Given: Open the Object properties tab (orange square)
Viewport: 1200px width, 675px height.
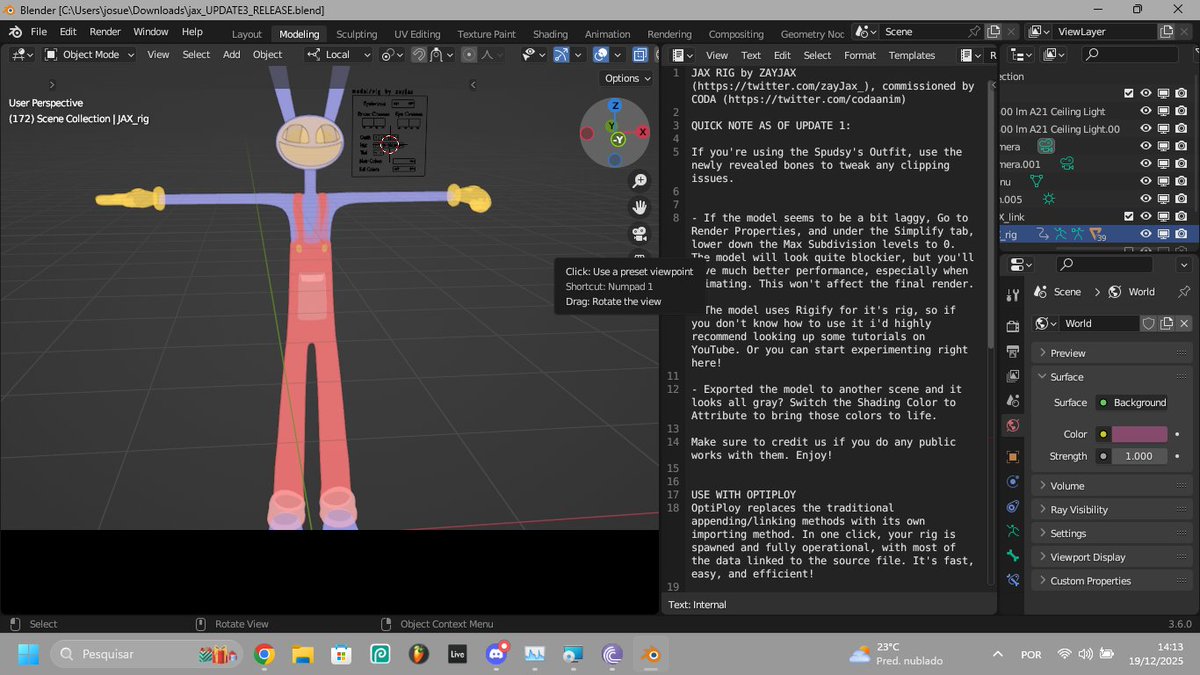Looking at the screenshot, I should click(1013, 457).
